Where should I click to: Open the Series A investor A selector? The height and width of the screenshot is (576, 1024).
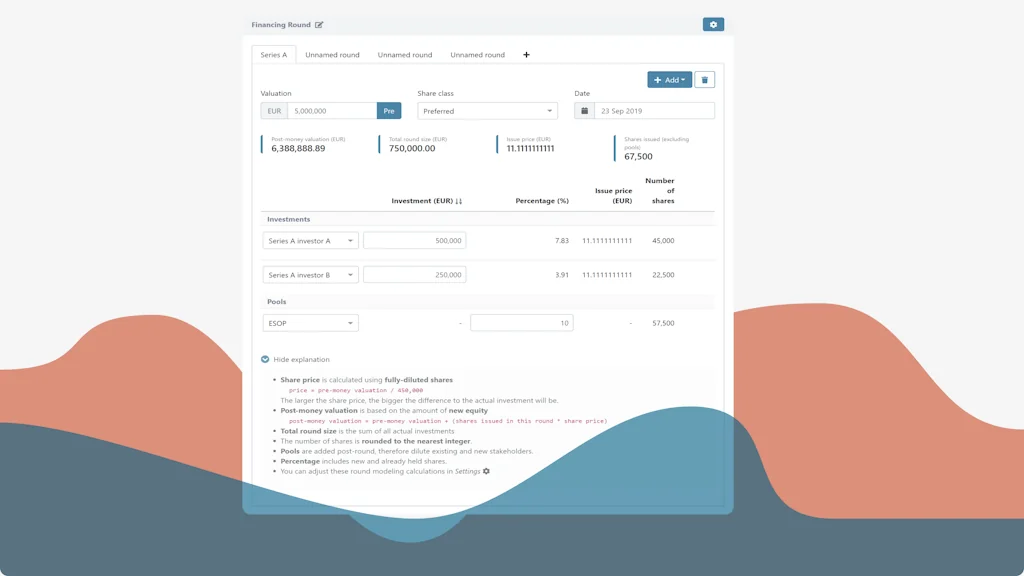(x=310, y=240)
